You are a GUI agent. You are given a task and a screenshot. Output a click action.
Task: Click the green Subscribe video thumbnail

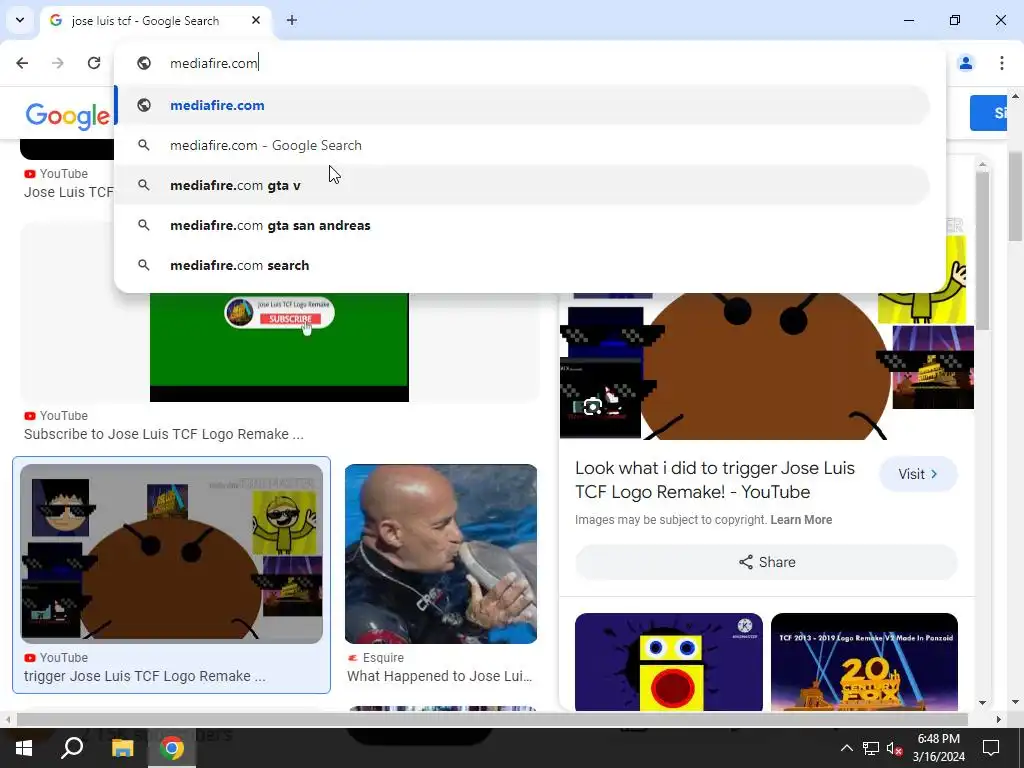click(x=280, y=346)
